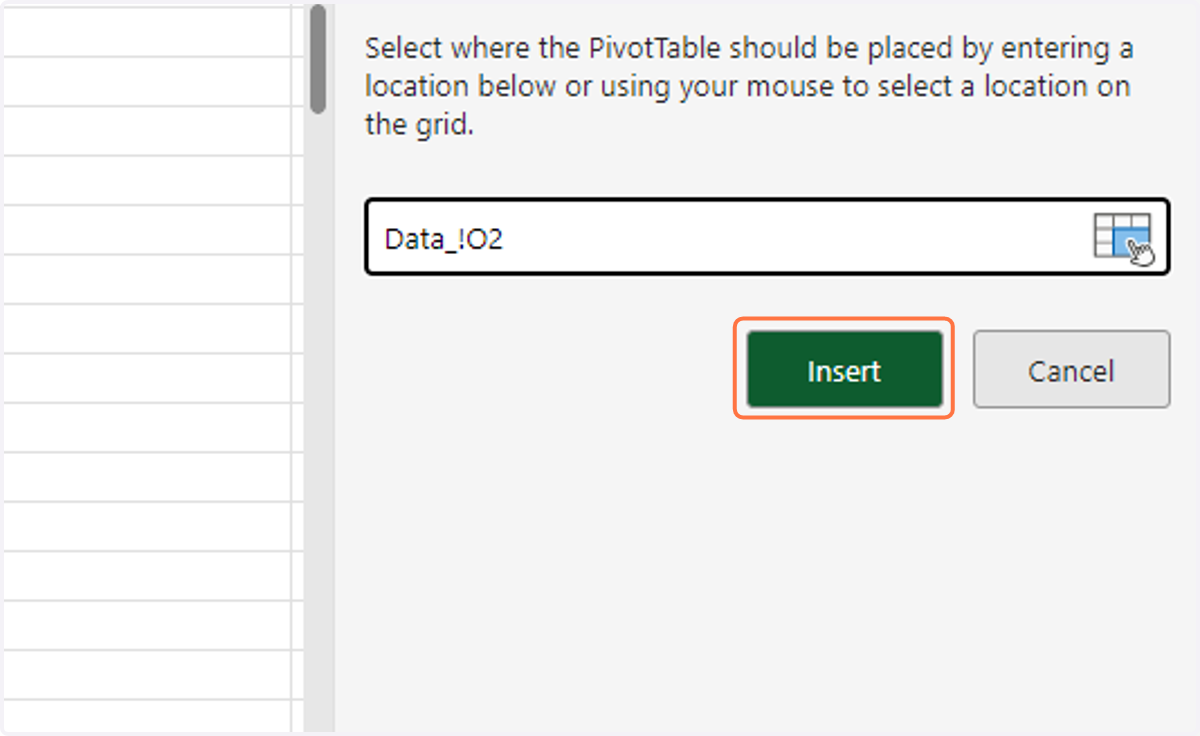
Task: Click the Insert button
Action: pyautogui.click(x=844, y=370)
